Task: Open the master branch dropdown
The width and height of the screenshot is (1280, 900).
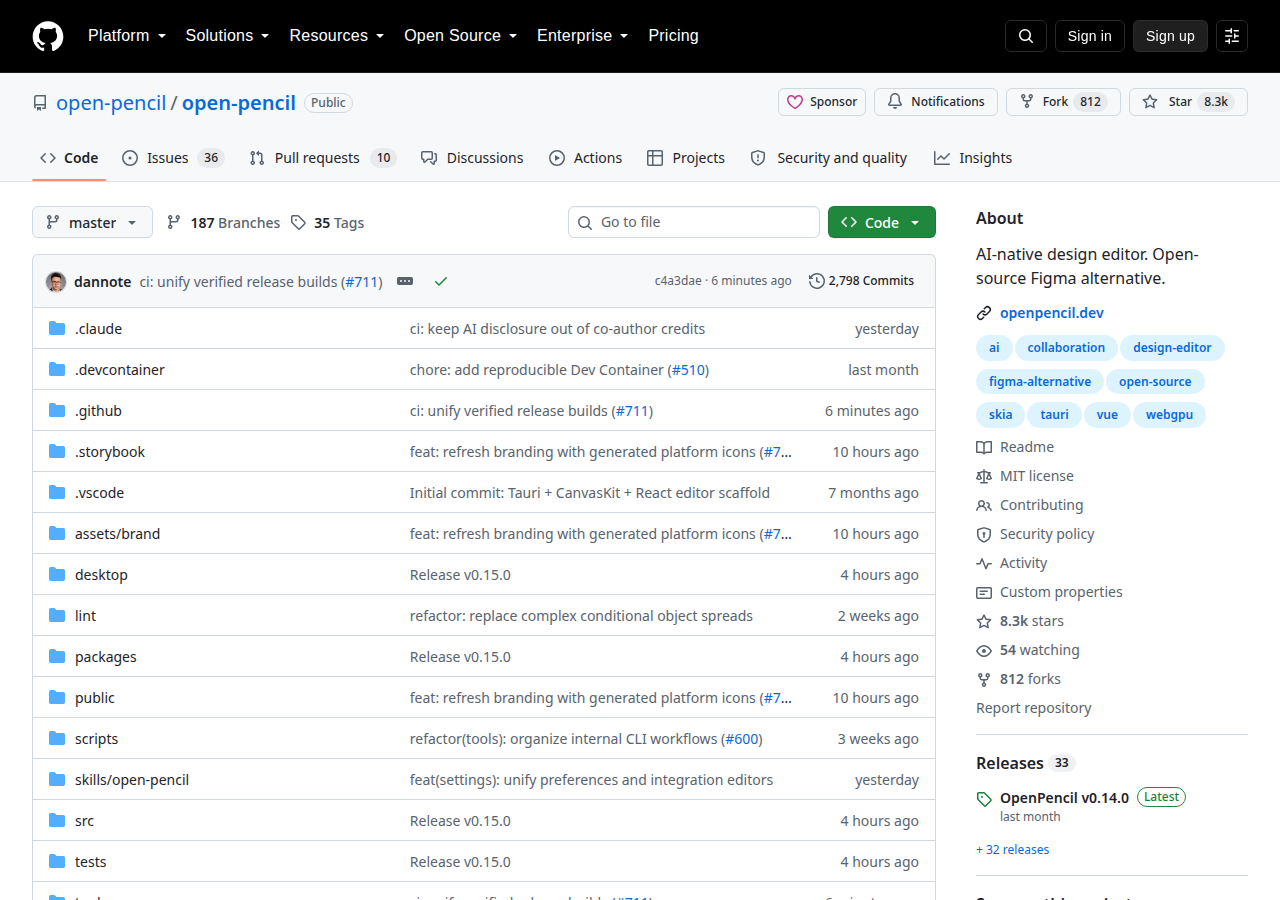Action: 92,222
